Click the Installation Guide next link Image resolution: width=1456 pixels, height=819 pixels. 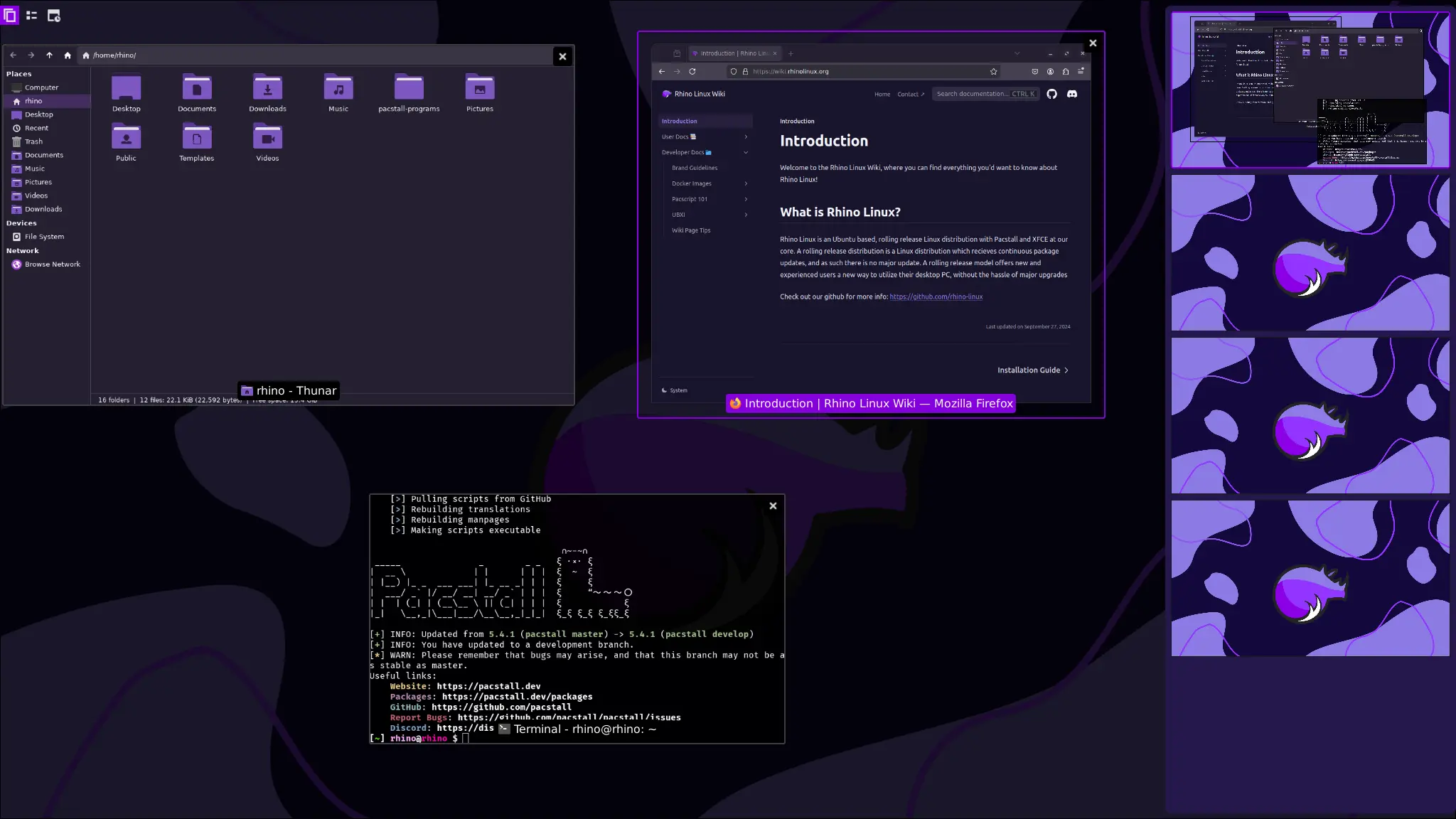[1032, 370]
